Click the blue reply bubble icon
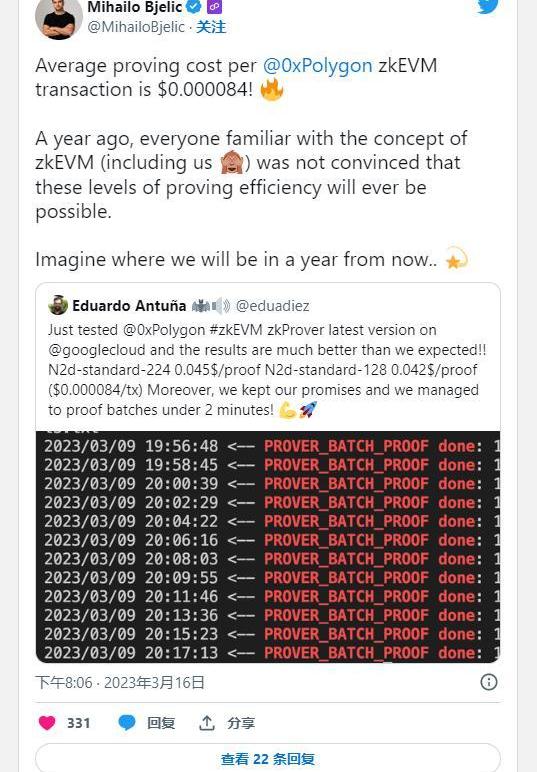The width and height of the screenshot is (537, 772). pos(126,723)
